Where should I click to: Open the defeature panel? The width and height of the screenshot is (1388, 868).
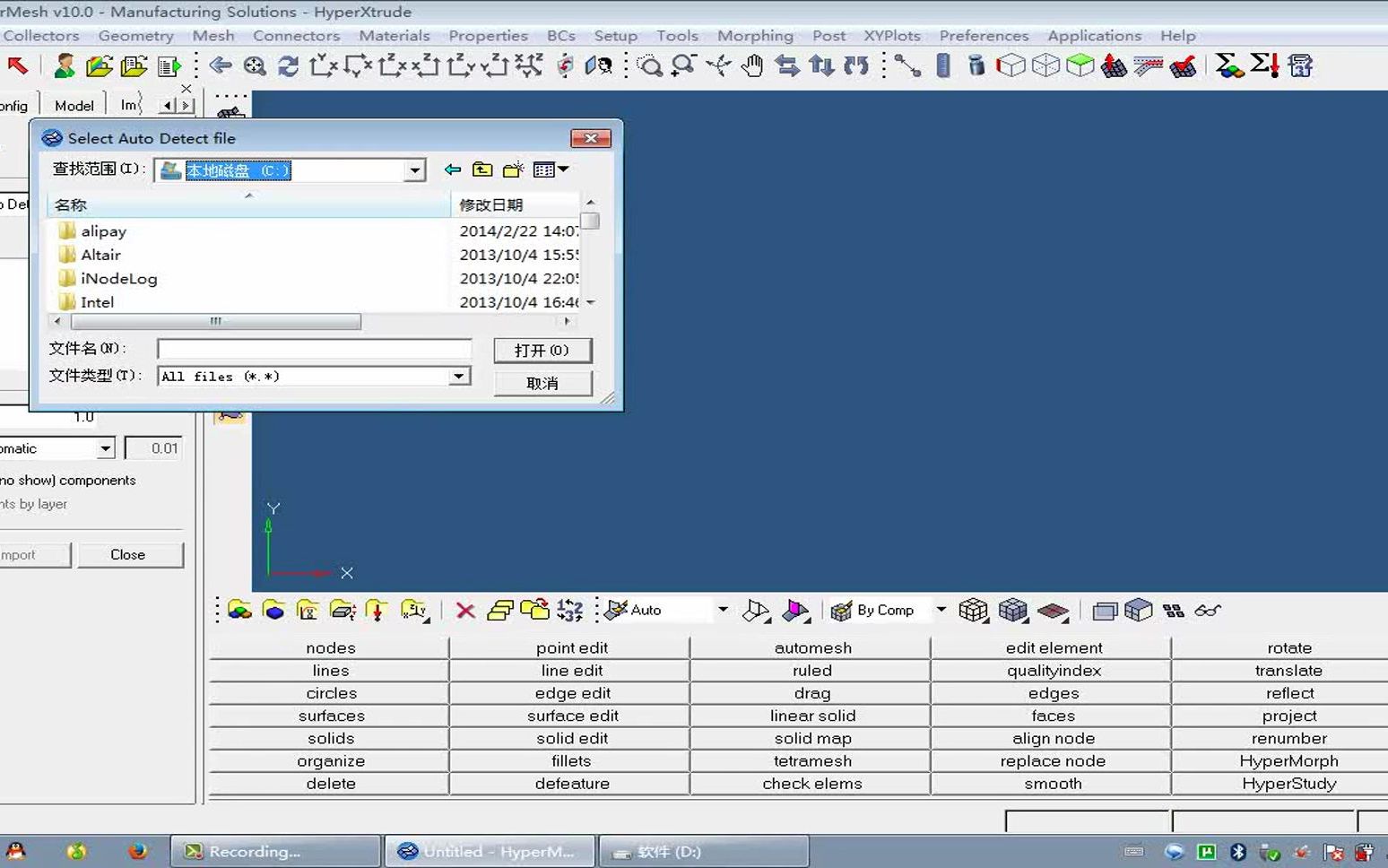tap(572, 783)
